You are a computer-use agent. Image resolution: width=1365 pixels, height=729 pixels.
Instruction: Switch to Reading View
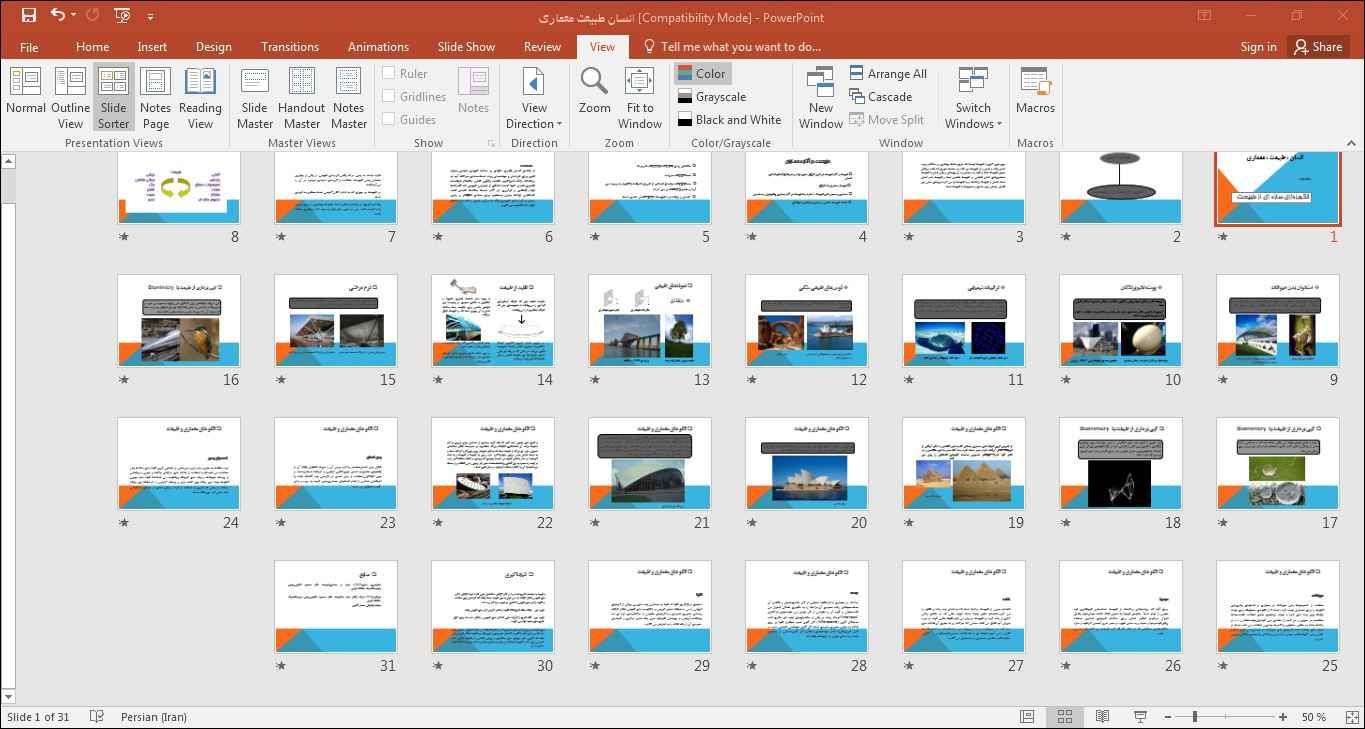pos(200,96)
